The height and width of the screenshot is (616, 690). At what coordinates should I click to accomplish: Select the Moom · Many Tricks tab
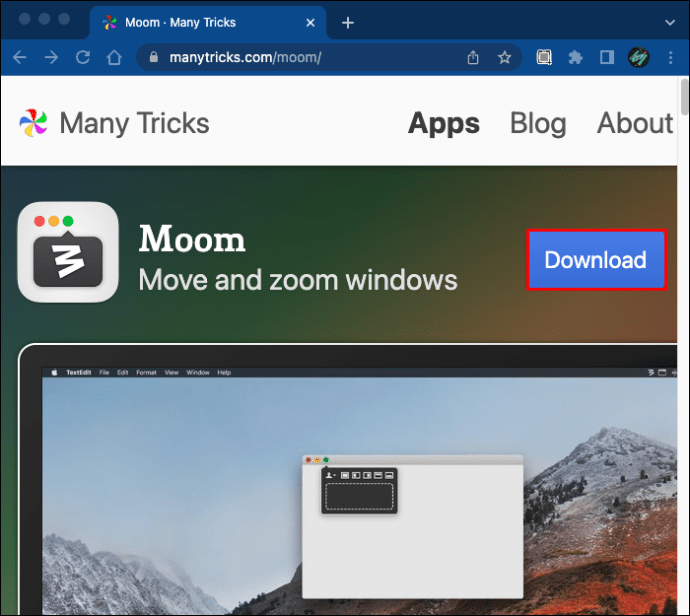tap(208, 22)
